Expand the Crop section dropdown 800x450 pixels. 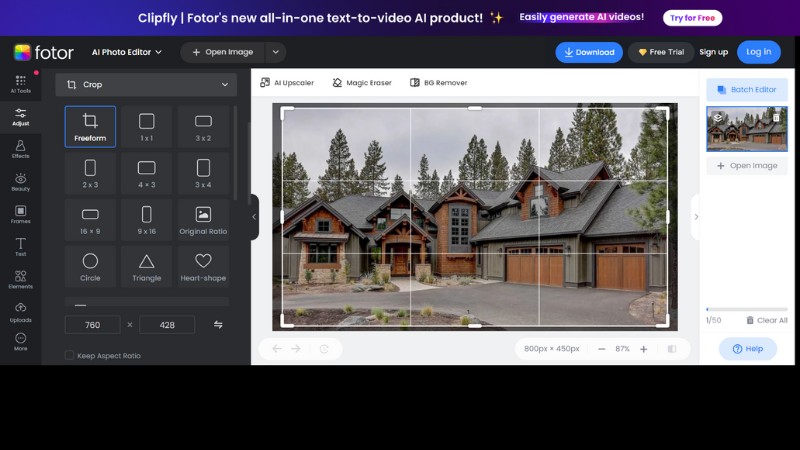[224, 85]
